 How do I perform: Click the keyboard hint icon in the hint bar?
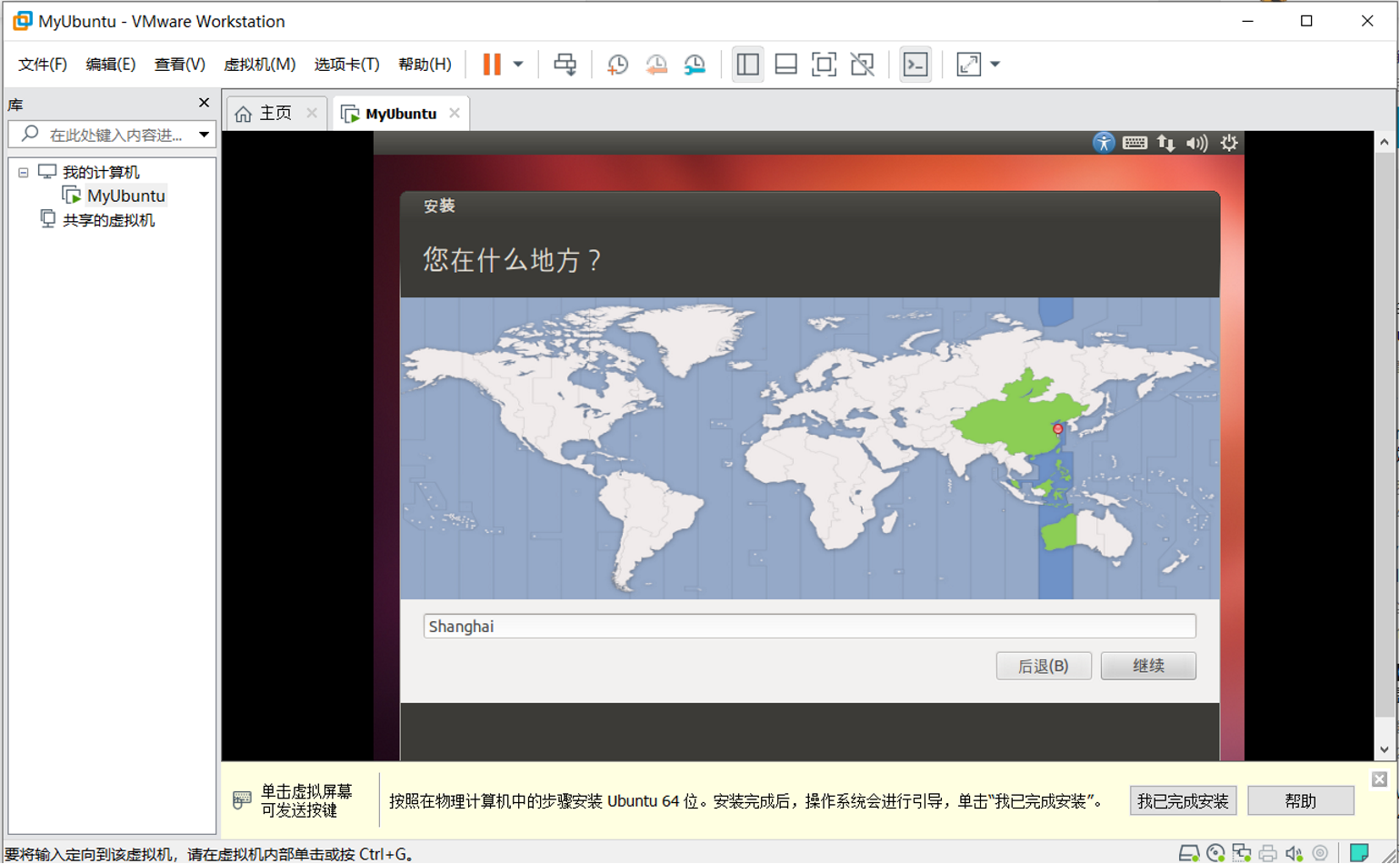242,800
